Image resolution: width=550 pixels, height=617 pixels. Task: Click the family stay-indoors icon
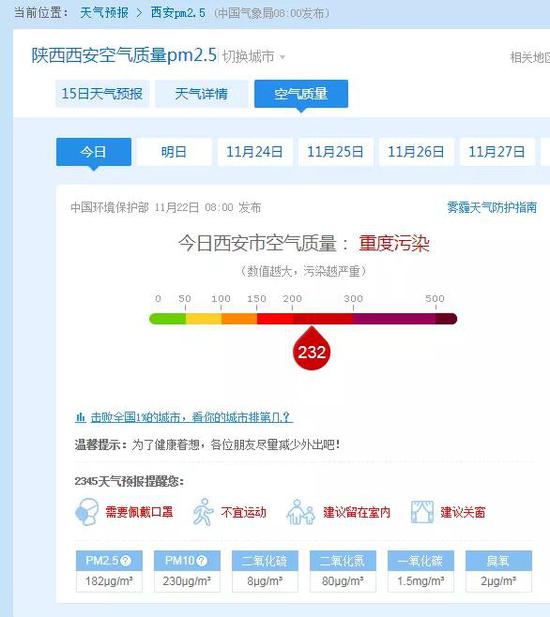point(301,512)
